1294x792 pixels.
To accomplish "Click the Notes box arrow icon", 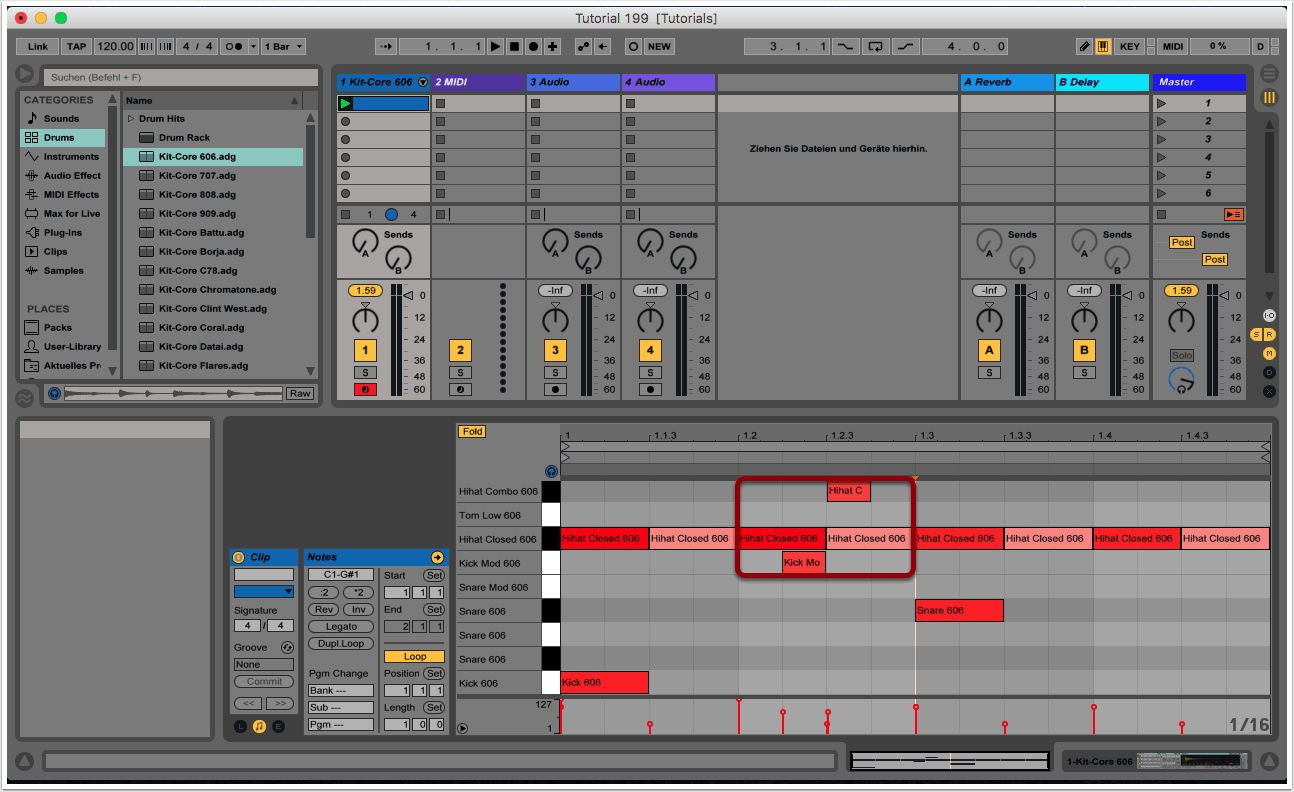I will pyautogui.click(x=437, y=557).
